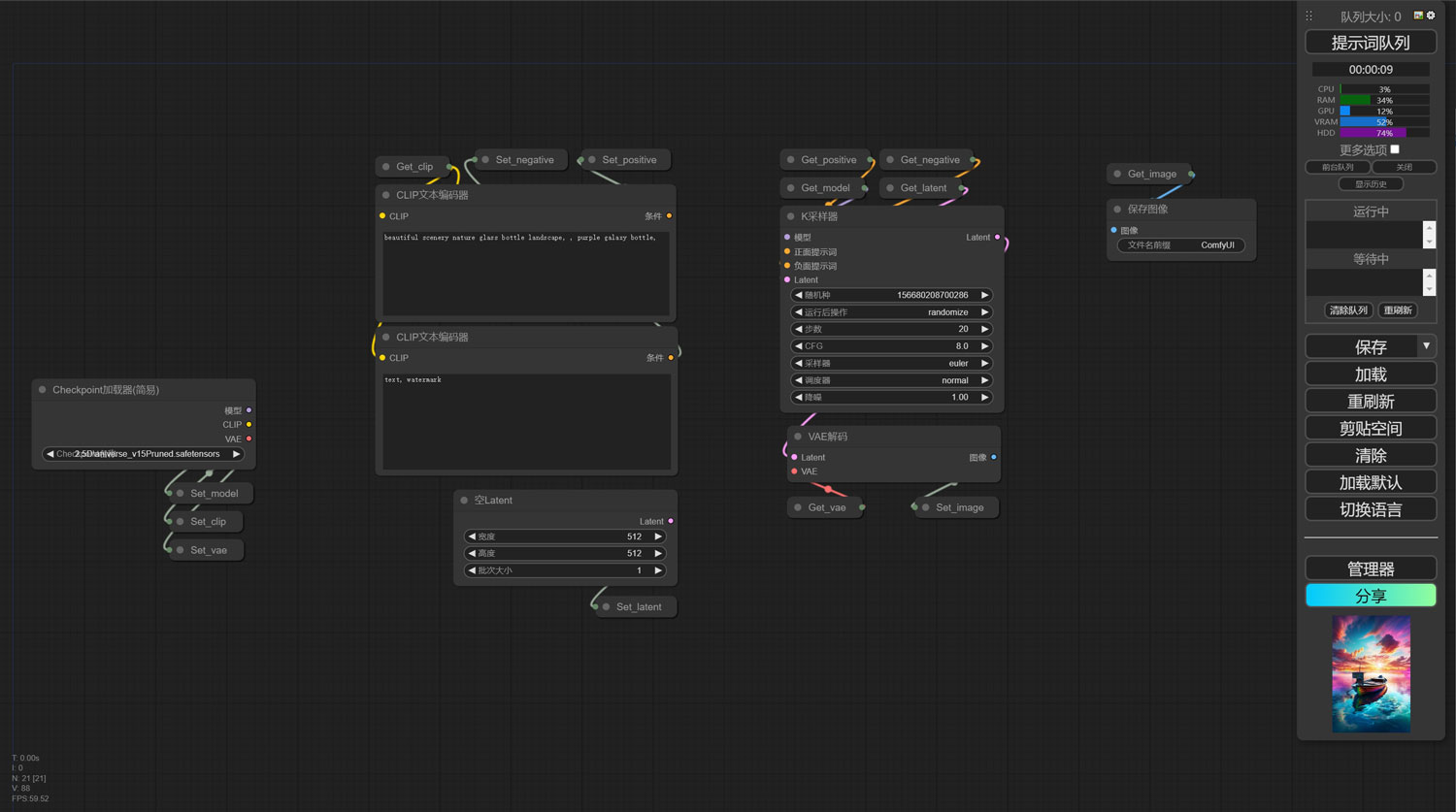Click the blue 图像 output socket on VAE解码
The image size is (1456, 812).
tap(994, 457)
